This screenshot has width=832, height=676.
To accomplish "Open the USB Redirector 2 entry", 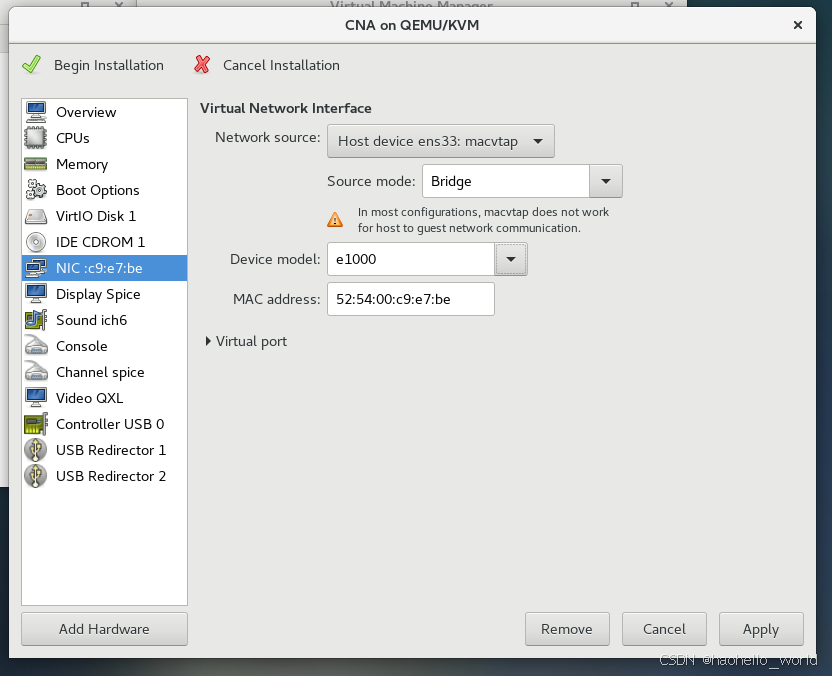I will (x=105, y=476).
